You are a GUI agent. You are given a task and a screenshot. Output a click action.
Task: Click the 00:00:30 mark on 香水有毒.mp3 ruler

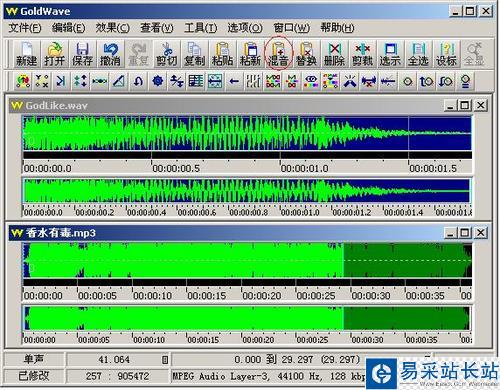pyautogui.click(x=371, y=296)
